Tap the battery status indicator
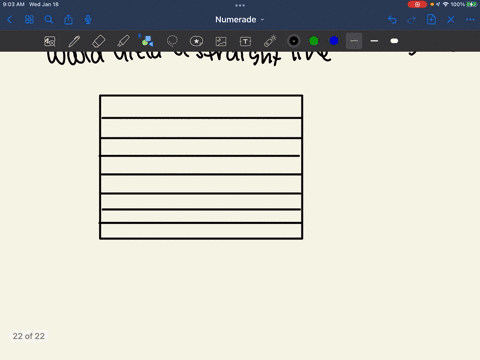This screenshot has height=360, width=480. coord(472,4)
